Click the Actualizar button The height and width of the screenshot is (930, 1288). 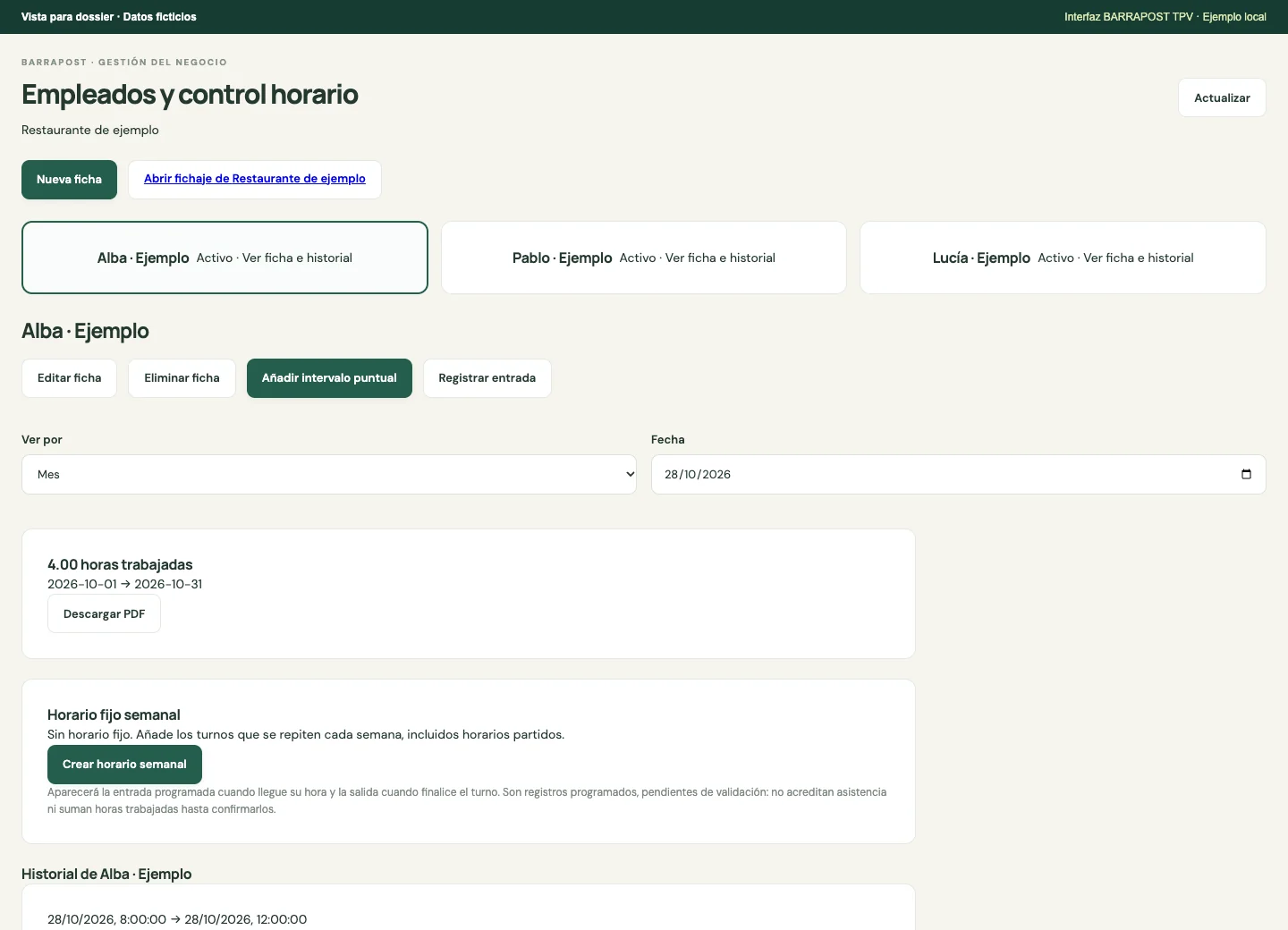[1222, 97]
